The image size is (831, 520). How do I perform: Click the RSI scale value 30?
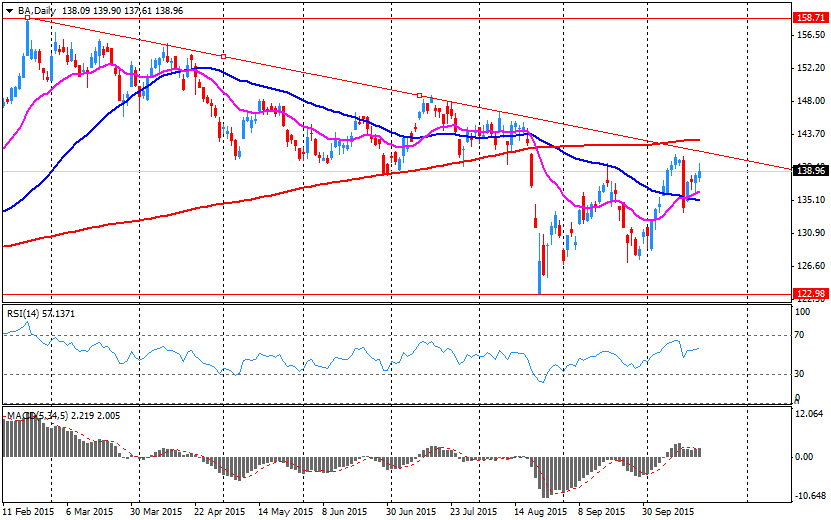[x=800, y=374]
